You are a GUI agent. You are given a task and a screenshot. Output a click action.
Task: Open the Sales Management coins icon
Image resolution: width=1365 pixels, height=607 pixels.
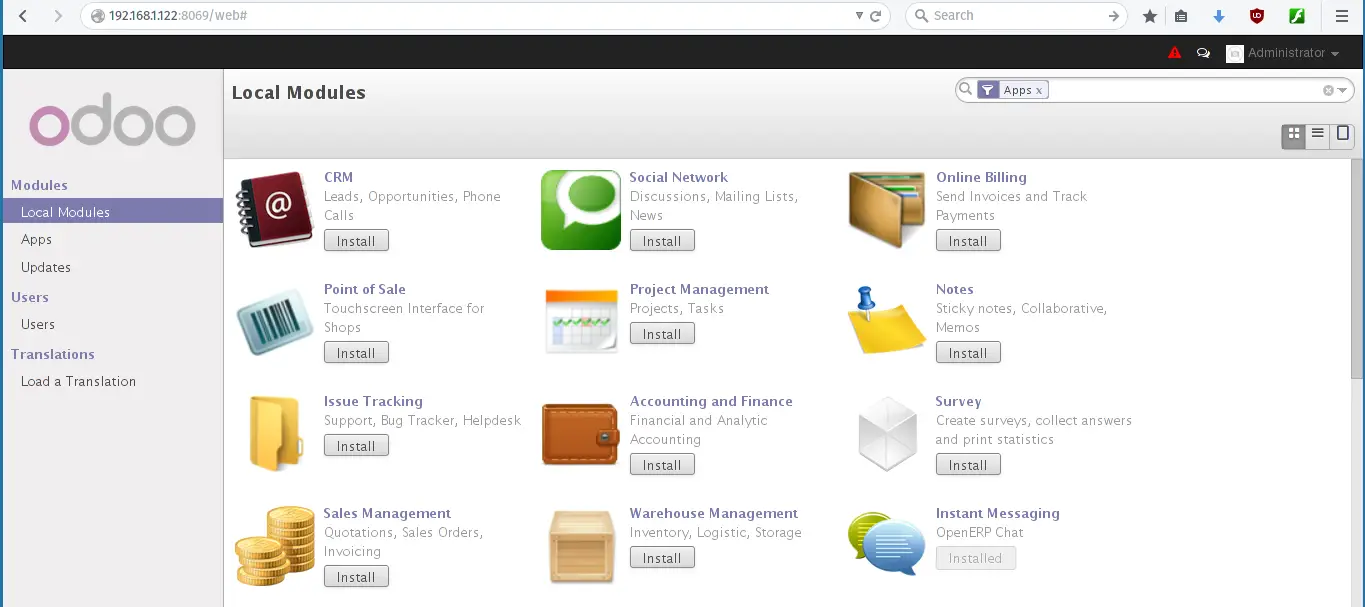[275, 545]
